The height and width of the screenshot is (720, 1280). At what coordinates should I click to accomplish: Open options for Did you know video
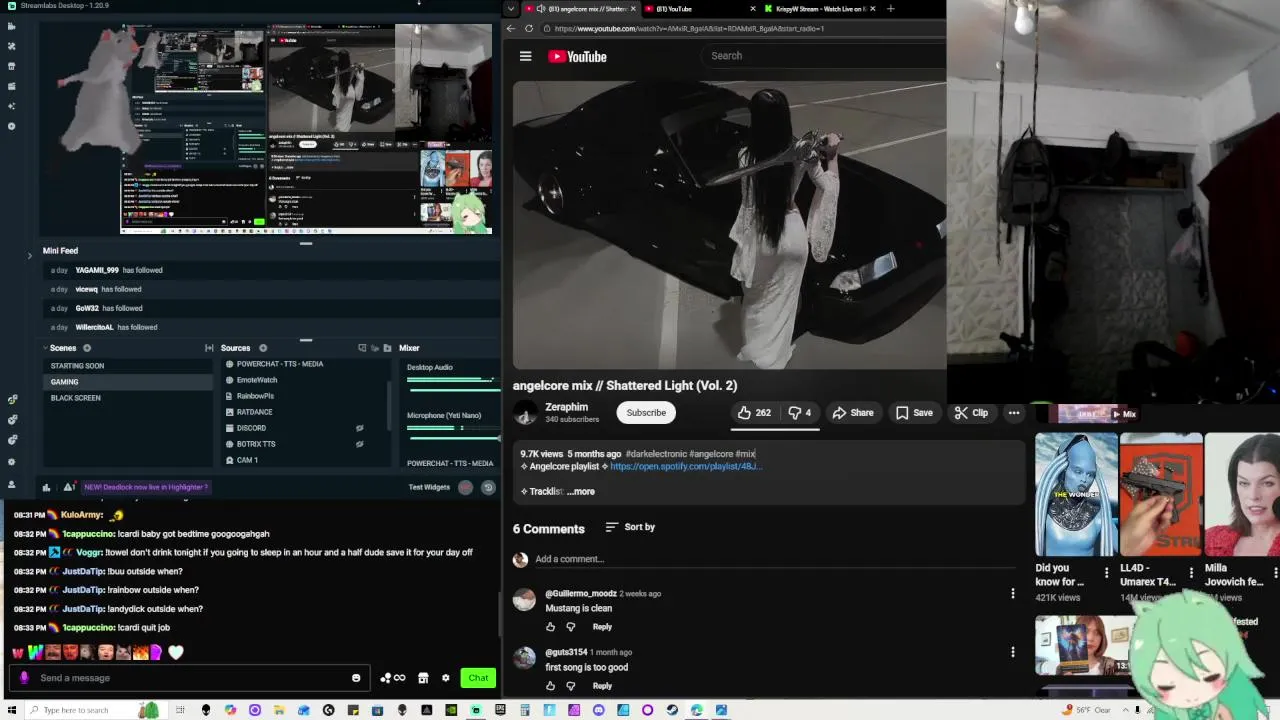click(x=1106, y=573)
